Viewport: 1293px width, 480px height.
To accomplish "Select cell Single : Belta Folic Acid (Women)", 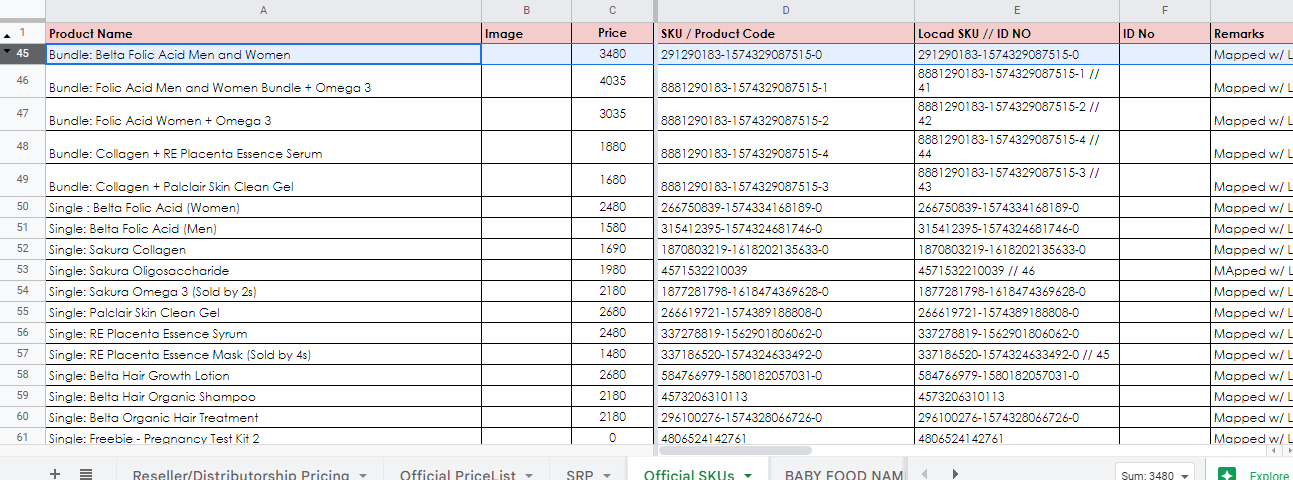I will [x=263, y=207].
